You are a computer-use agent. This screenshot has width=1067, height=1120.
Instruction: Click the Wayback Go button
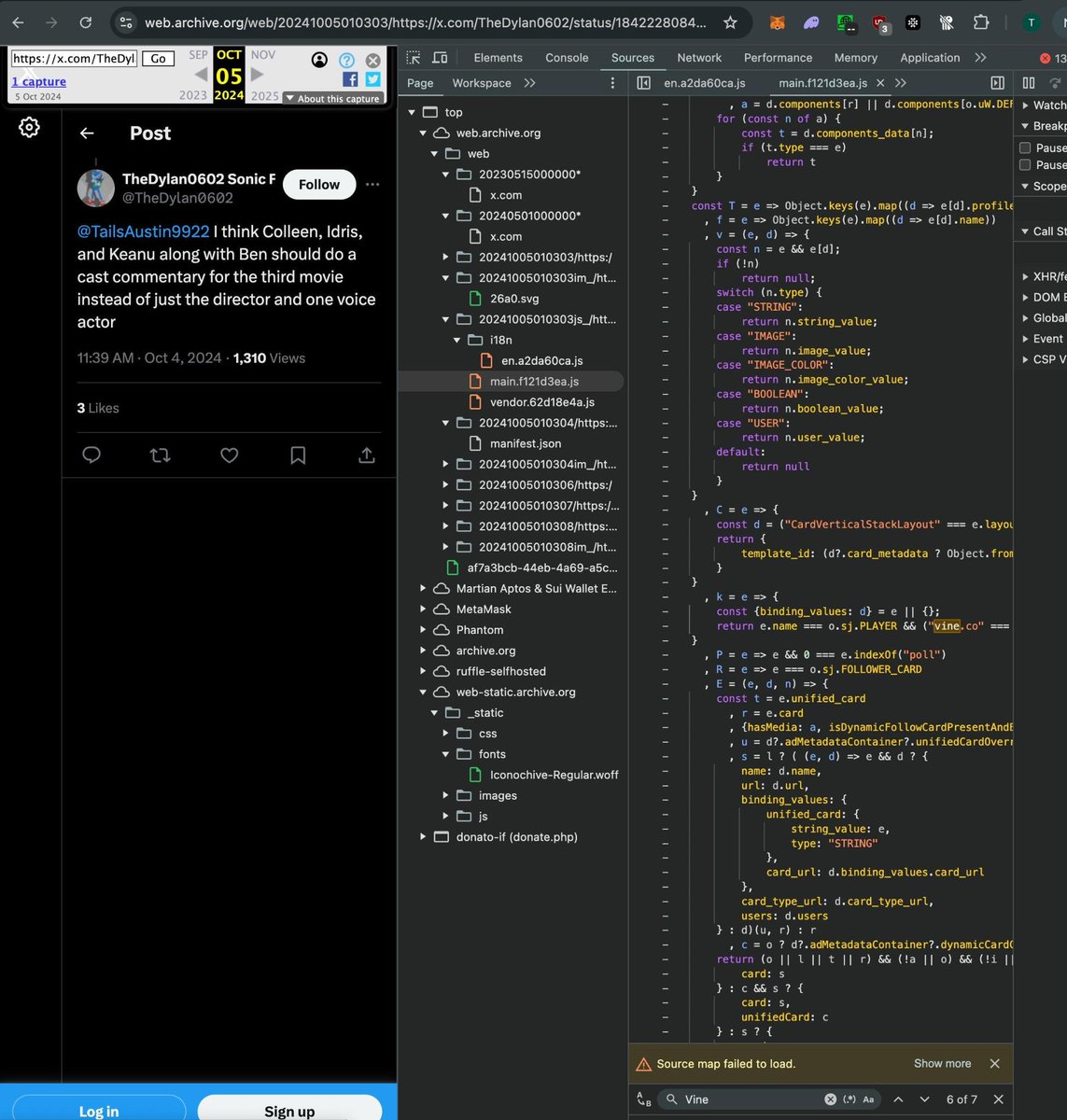coord(159,59)
